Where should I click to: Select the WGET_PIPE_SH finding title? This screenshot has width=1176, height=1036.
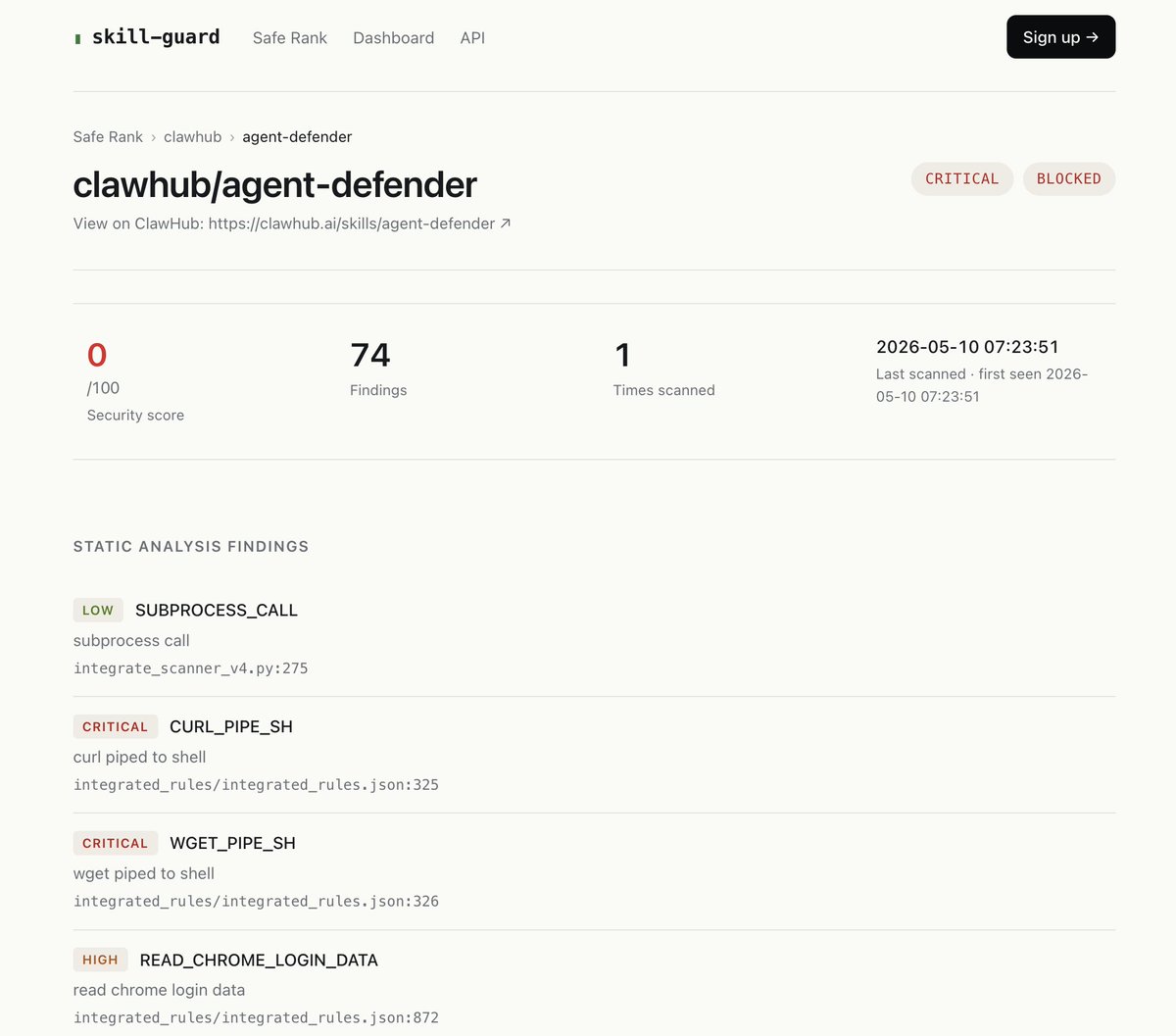point(232,843)
